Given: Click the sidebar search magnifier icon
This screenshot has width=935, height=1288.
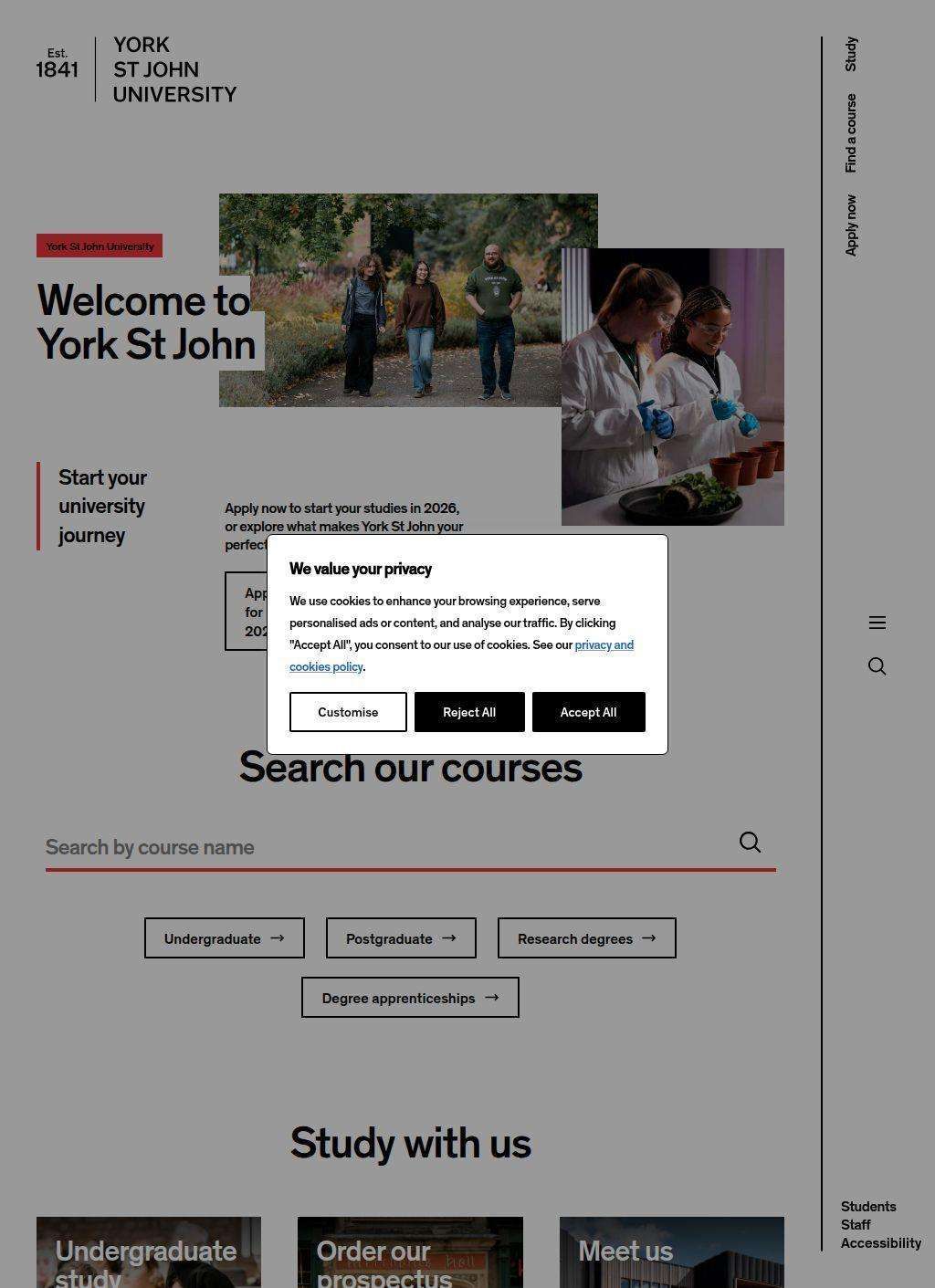Looking at the screenshot, I should 877,666.
